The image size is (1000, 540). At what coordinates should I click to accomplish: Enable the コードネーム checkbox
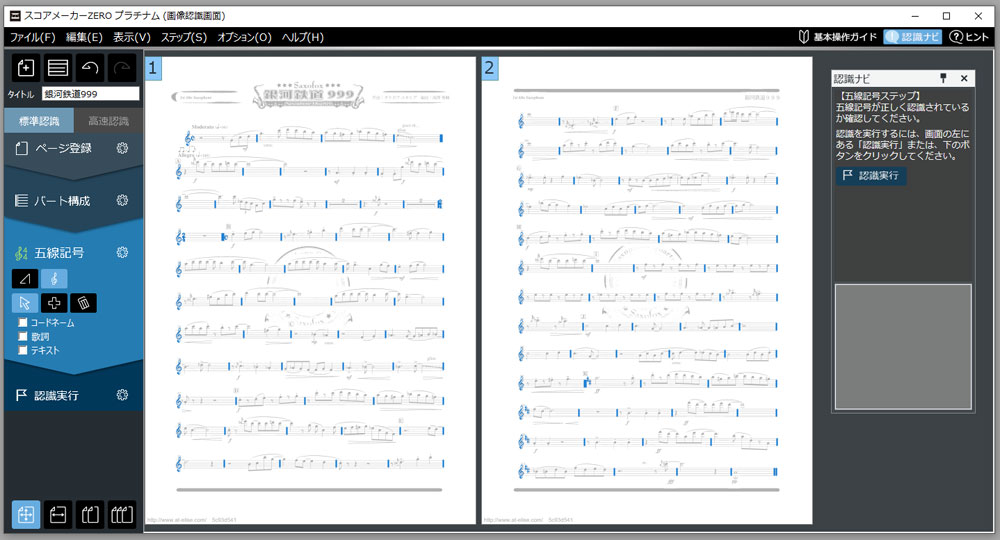pyautogui.click(x=23, y=323)
